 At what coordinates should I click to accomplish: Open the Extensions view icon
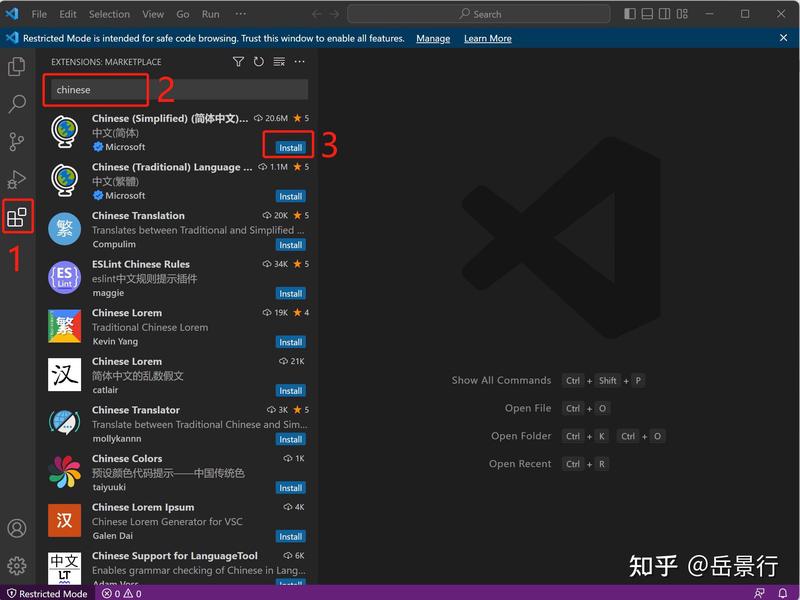[17, 217]
